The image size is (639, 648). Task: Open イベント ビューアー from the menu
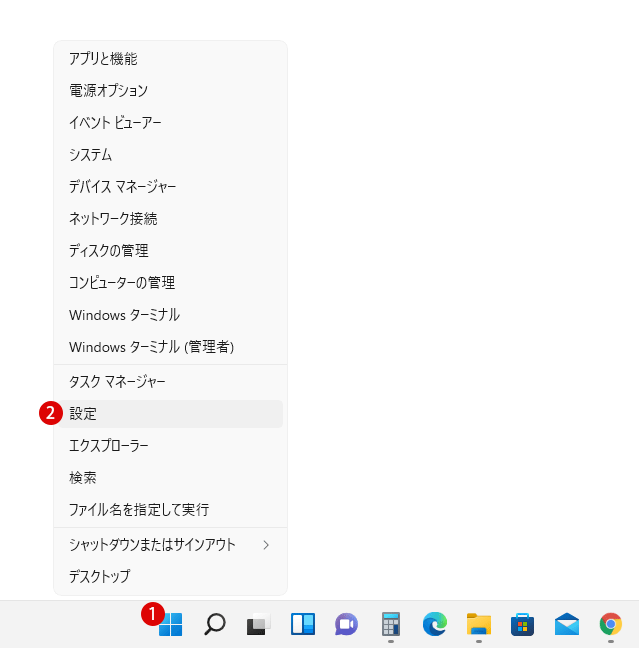(x=170, y=123)
